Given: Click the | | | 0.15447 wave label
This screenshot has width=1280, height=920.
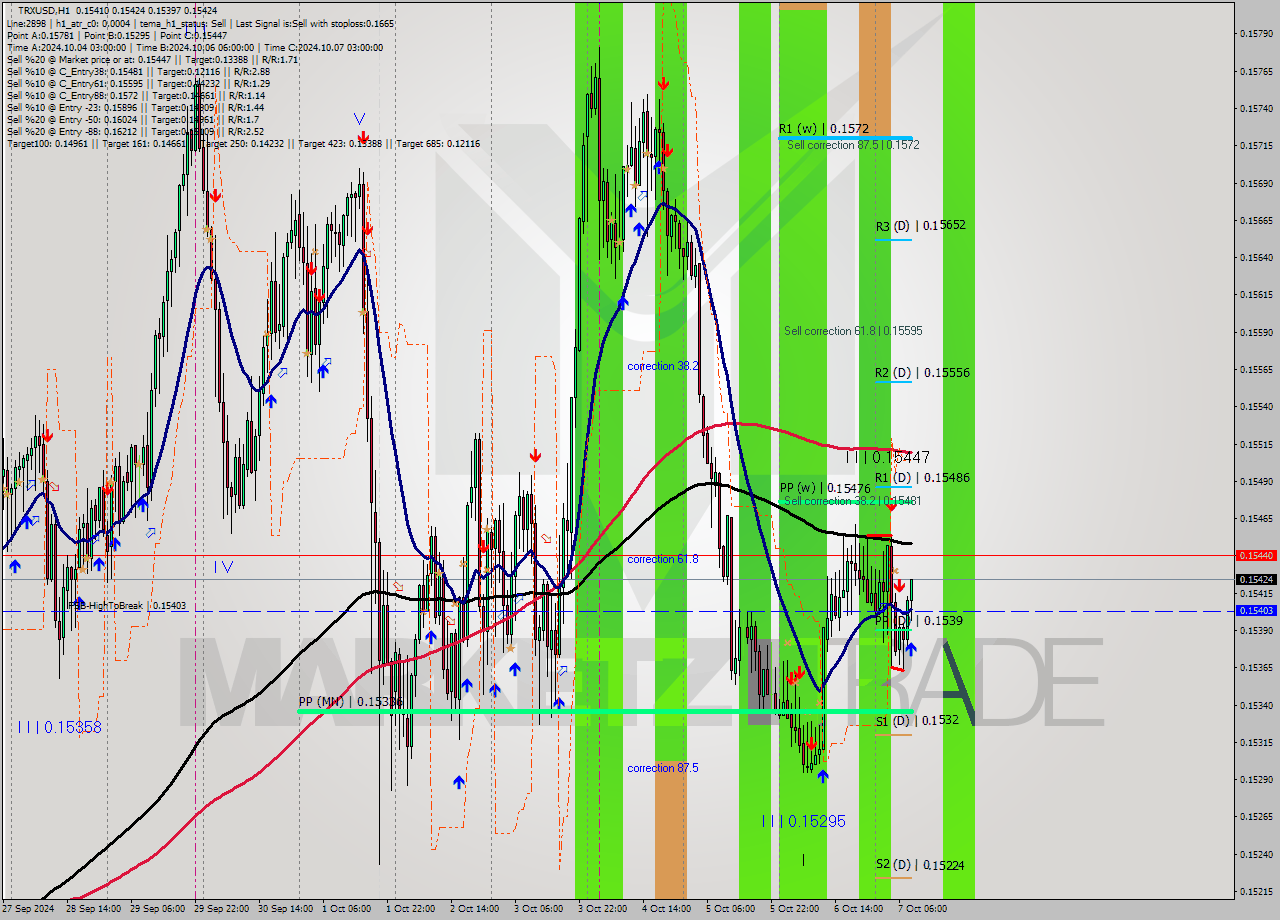Looking at the screenshot, I should 888,457.
